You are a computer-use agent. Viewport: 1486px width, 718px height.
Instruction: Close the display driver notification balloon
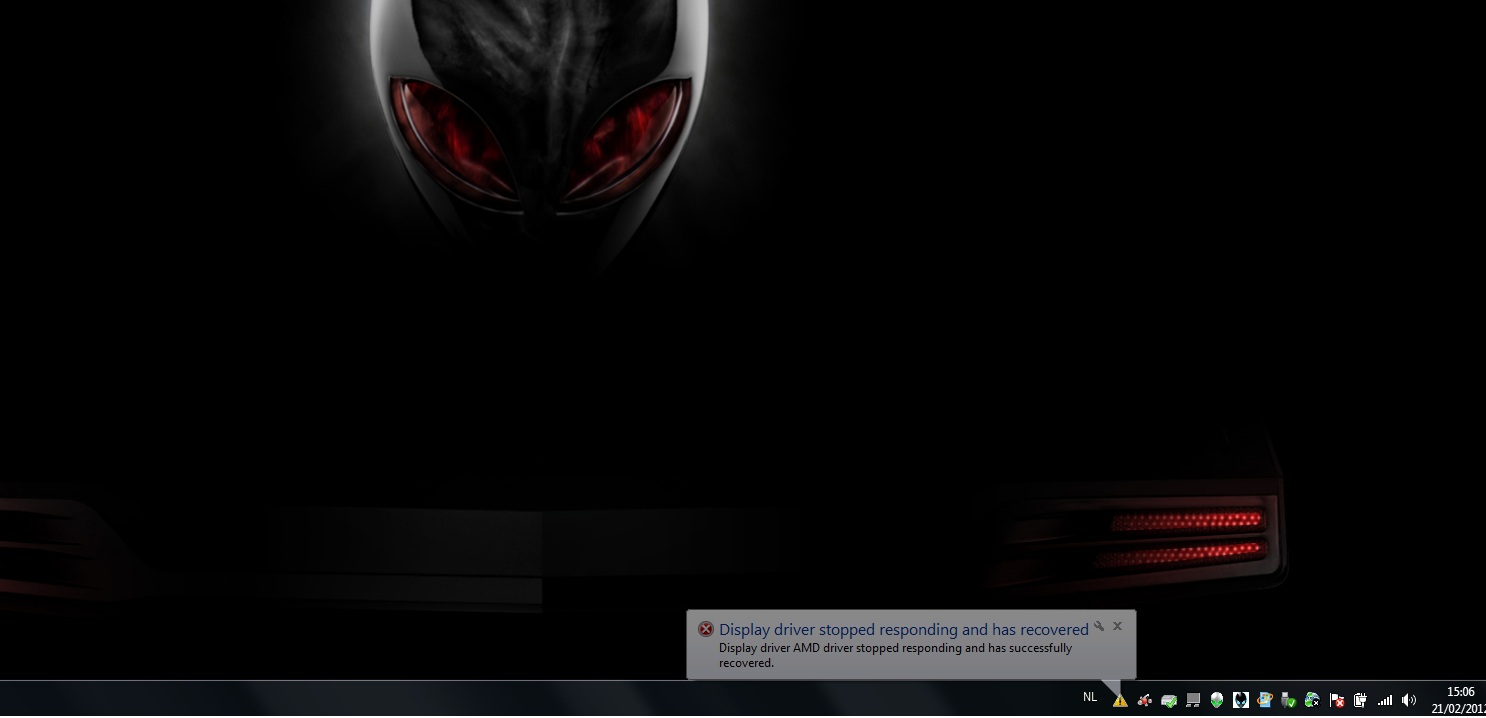click(x=1117, y=626)
